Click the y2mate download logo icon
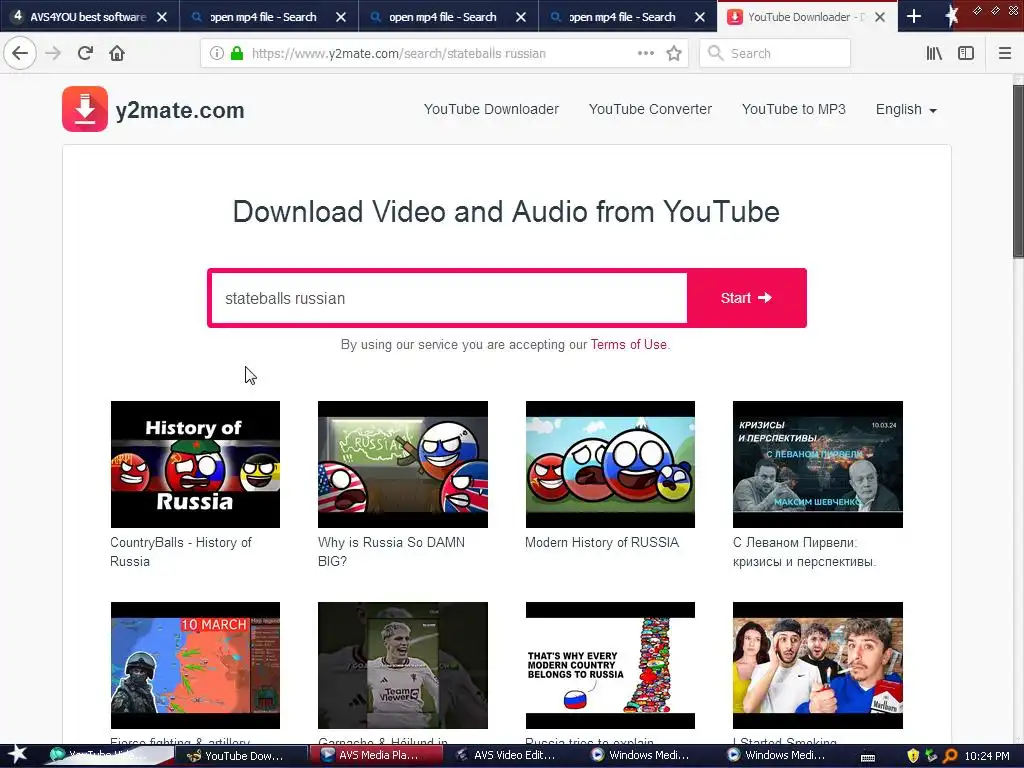Viewport: 1024px width, 768px height. [85, 109]
